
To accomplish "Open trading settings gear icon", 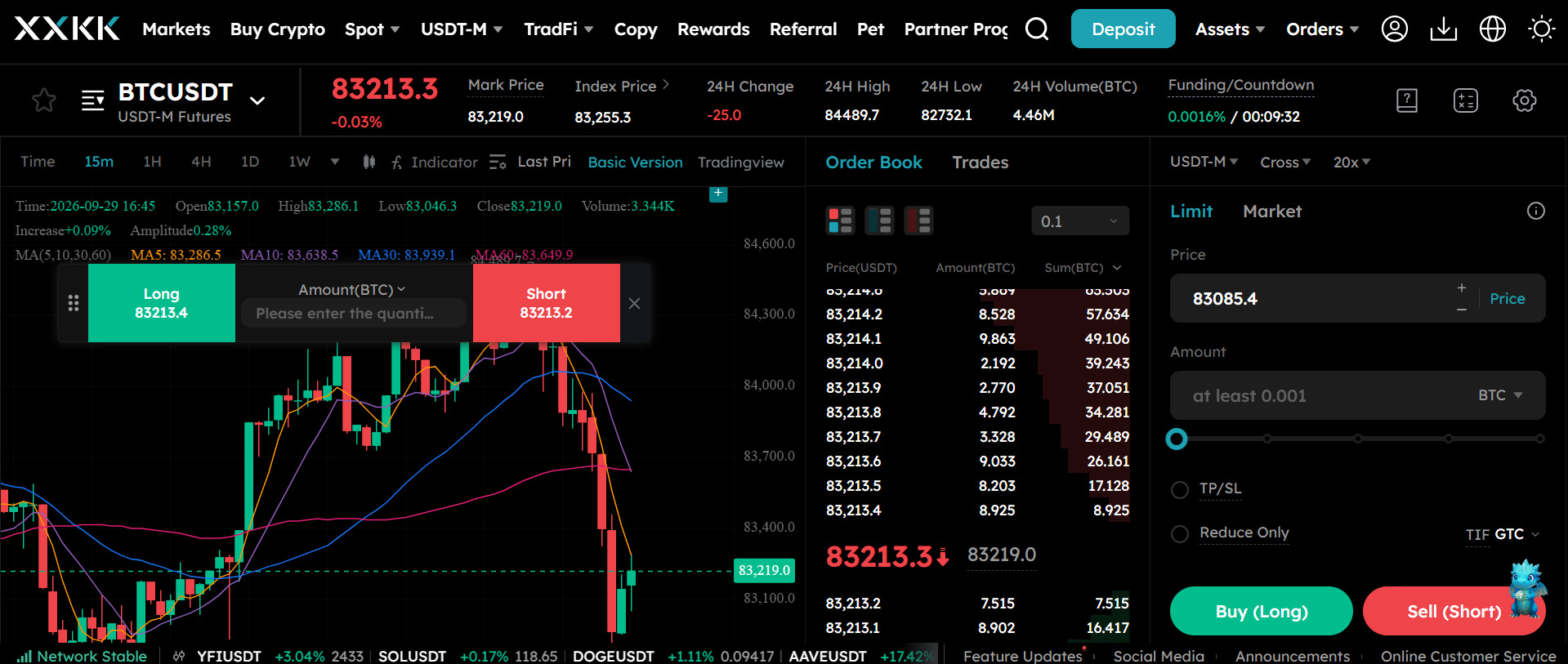I will 1525,100.
